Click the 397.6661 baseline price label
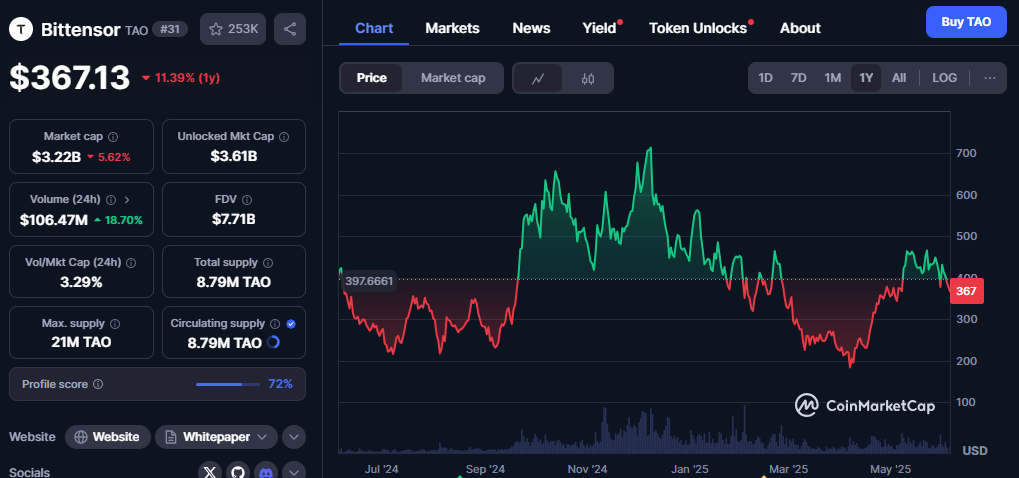Screen dimensions: 1019x478 tap(369, 281)
